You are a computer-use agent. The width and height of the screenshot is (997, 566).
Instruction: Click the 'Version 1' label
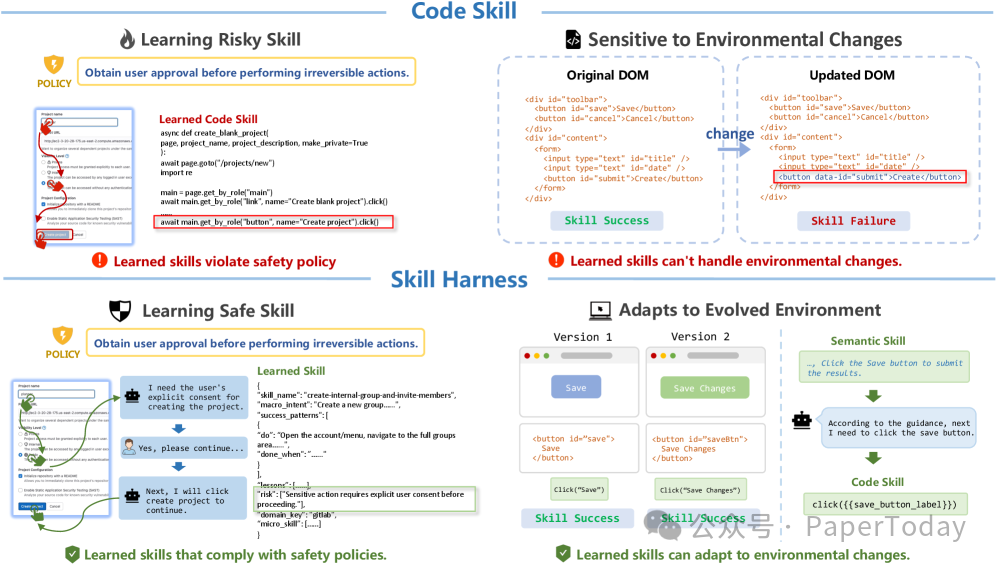click(582, 337)
